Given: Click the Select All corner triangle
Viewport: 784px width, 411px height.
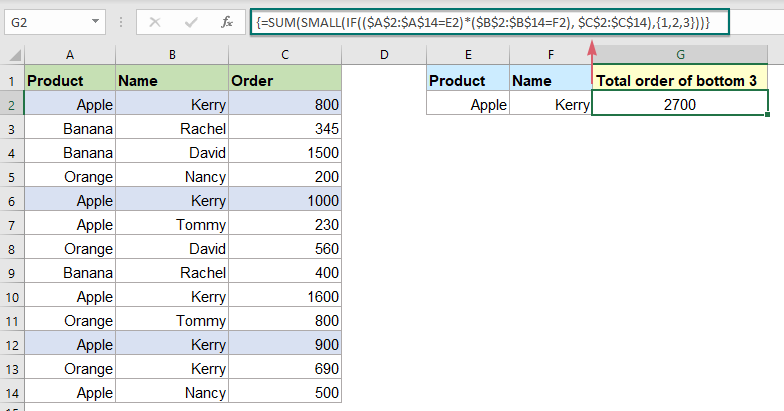Looking at the screenshot, I should 12,56.
